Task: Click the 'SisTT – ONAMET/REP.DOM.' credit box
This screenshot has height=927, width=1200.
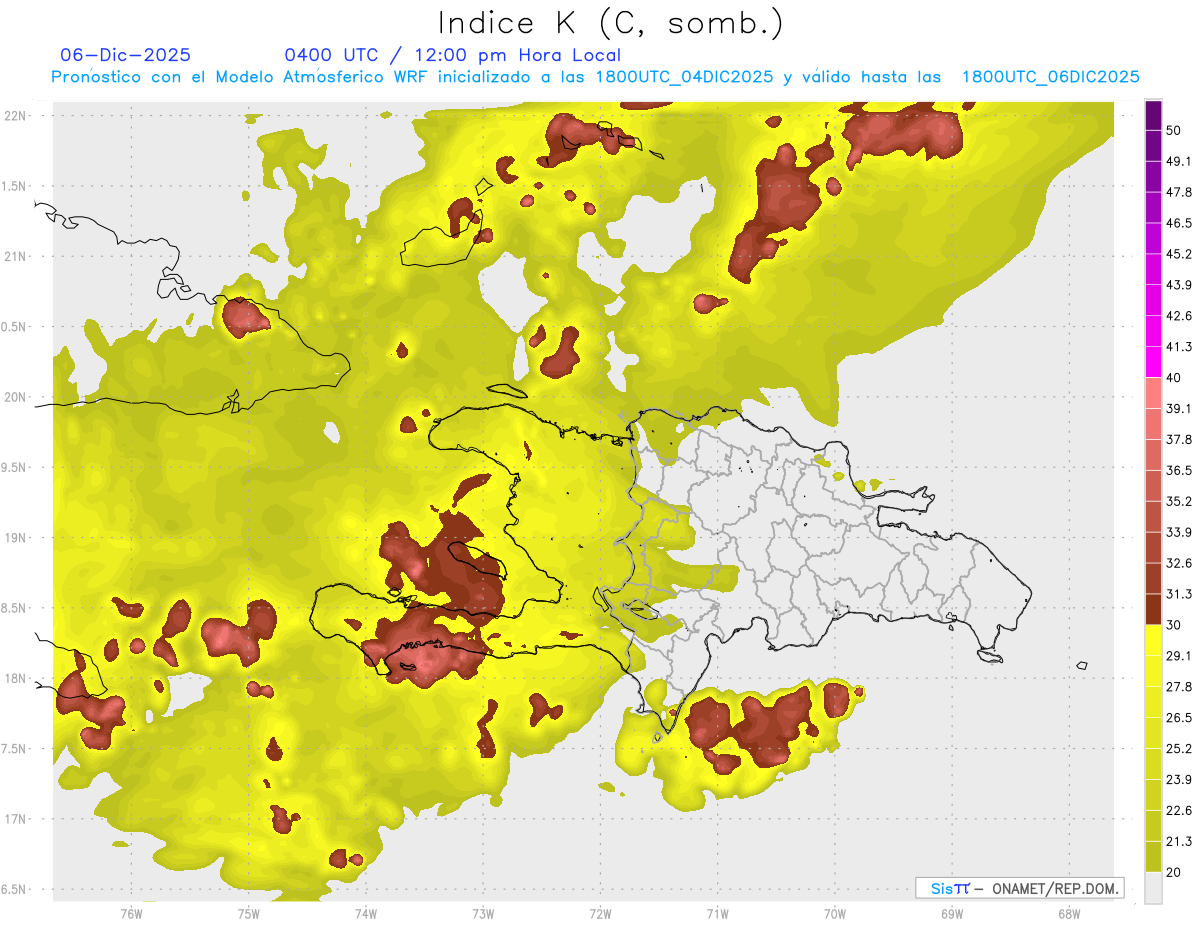Action: coord(1019,888)
